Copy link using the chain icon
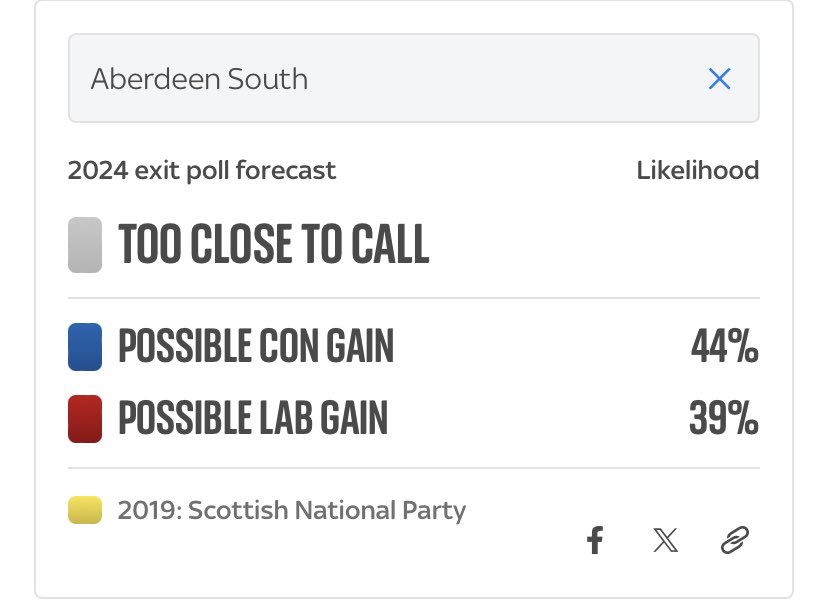 pyautogui.click(x=735, y=540)
